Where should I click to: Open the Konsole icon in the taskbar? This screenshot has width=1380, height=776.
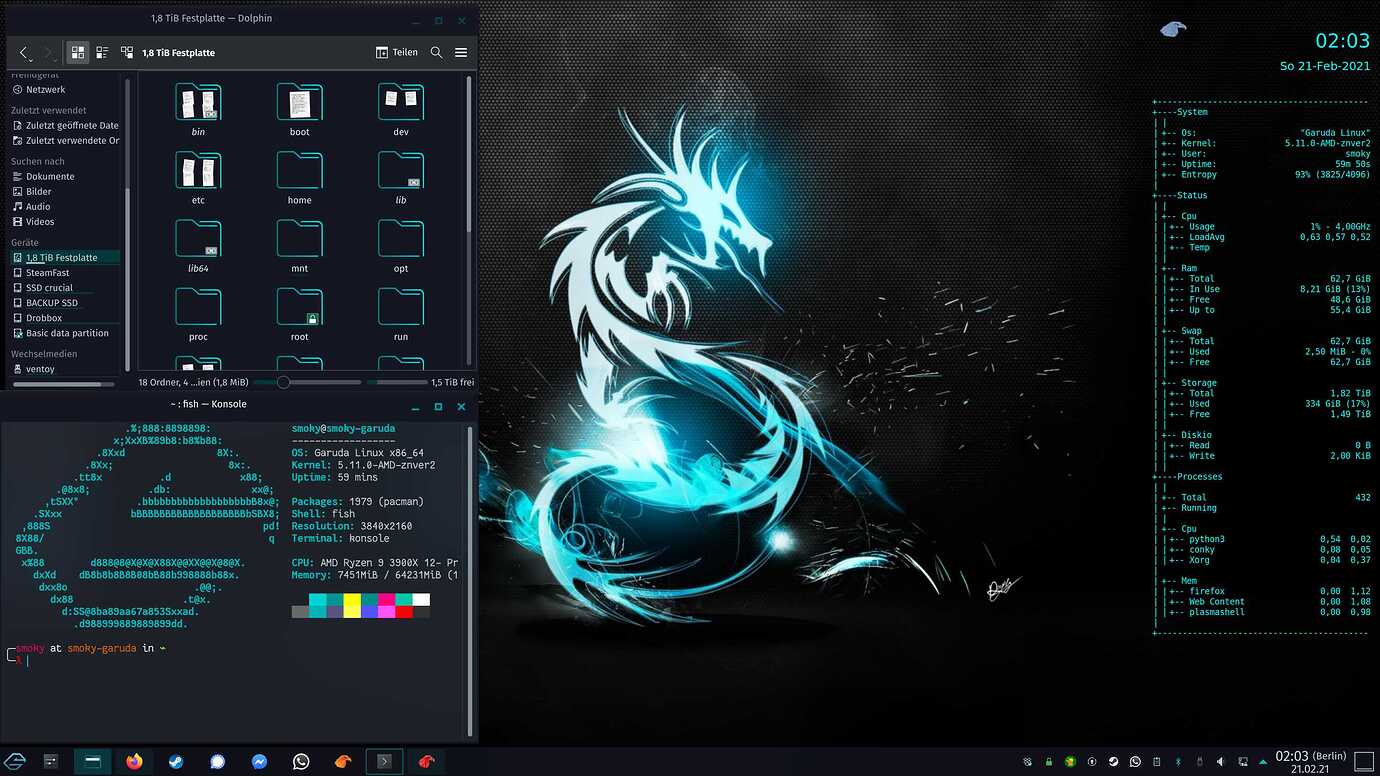click(x=384, y=761)
